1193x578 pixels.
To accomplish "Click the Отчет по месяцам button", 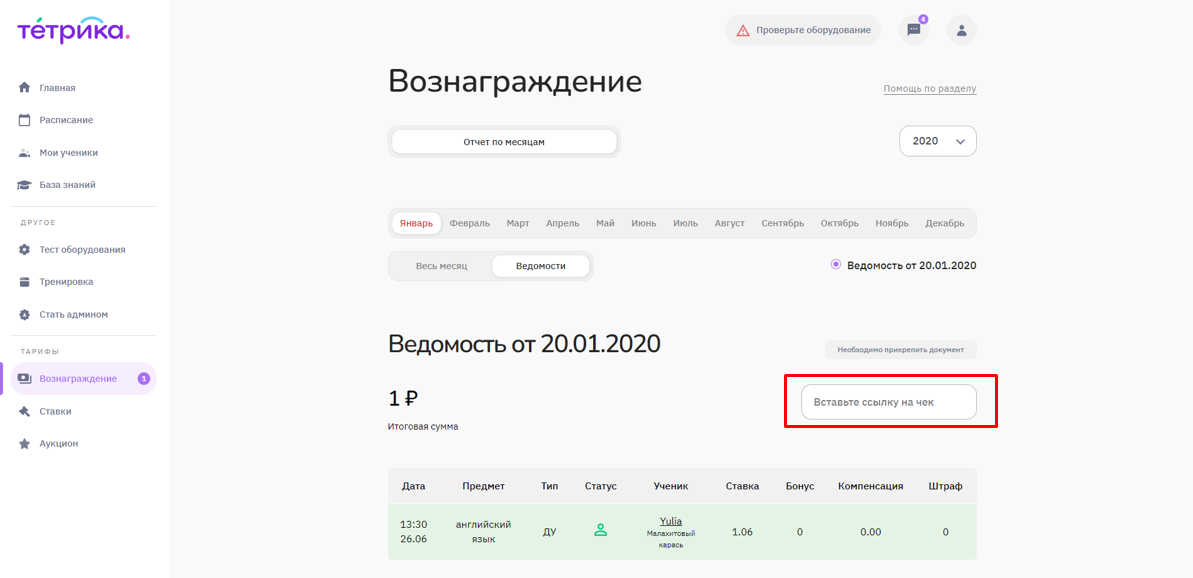I will (504, 141).
